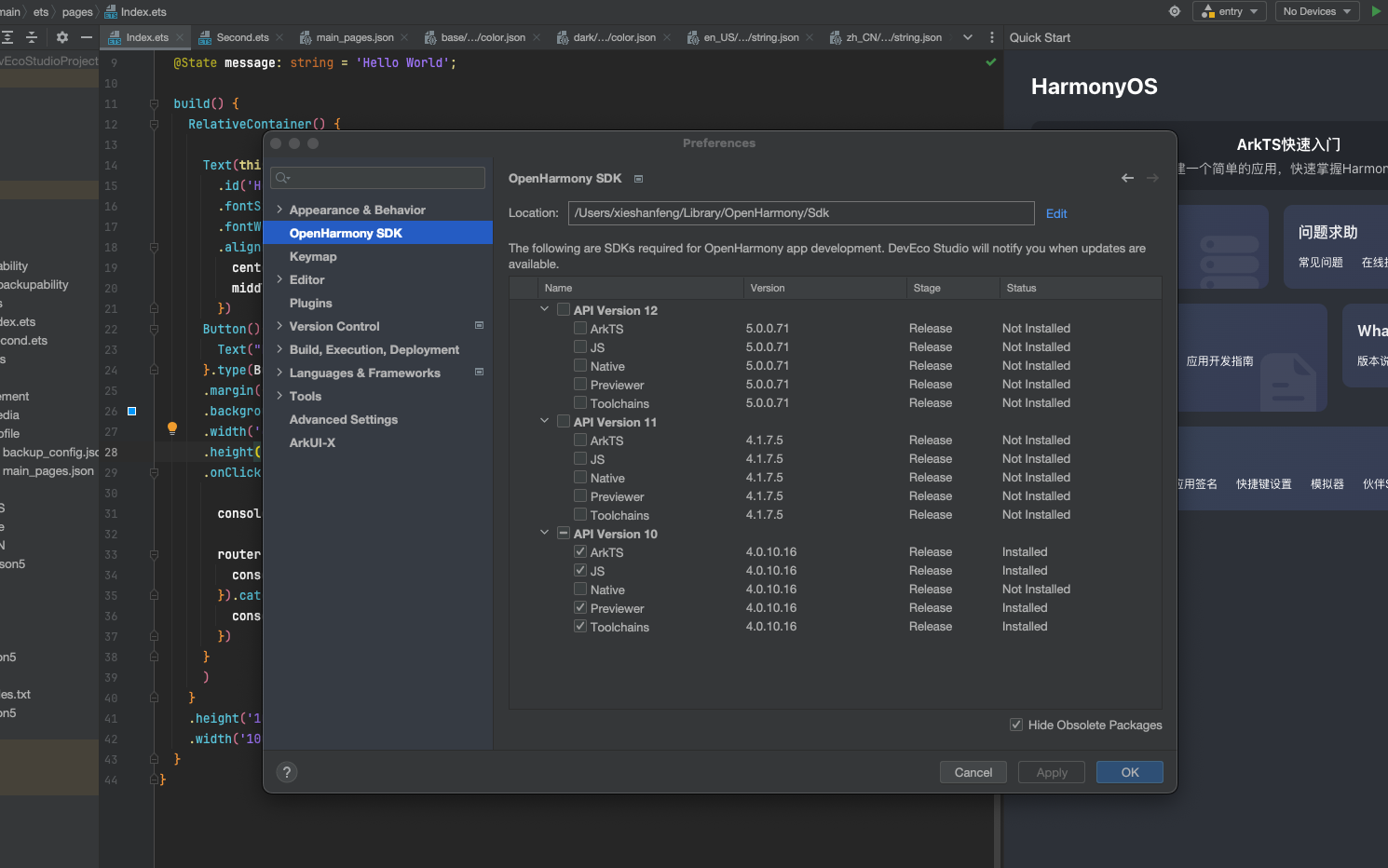The height and width of the screenshot is (868, 1388).
Task: Click the Cancel button
Action: pyautogui.click(x=973, y=772)
